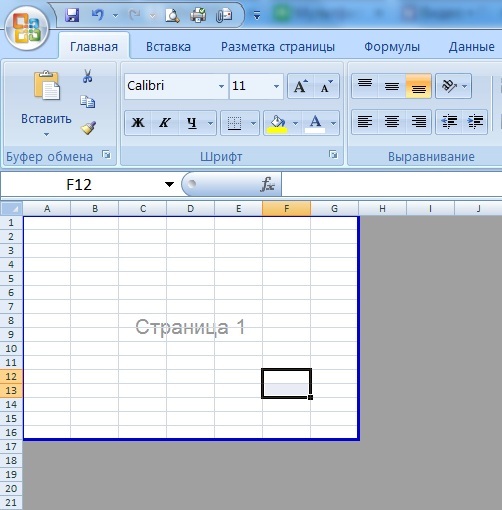The height and width of the screenshot is (510, 502).
Task: Open the Вставка ribbon tab
Action: pyautogui.click(x=168, y=47)
